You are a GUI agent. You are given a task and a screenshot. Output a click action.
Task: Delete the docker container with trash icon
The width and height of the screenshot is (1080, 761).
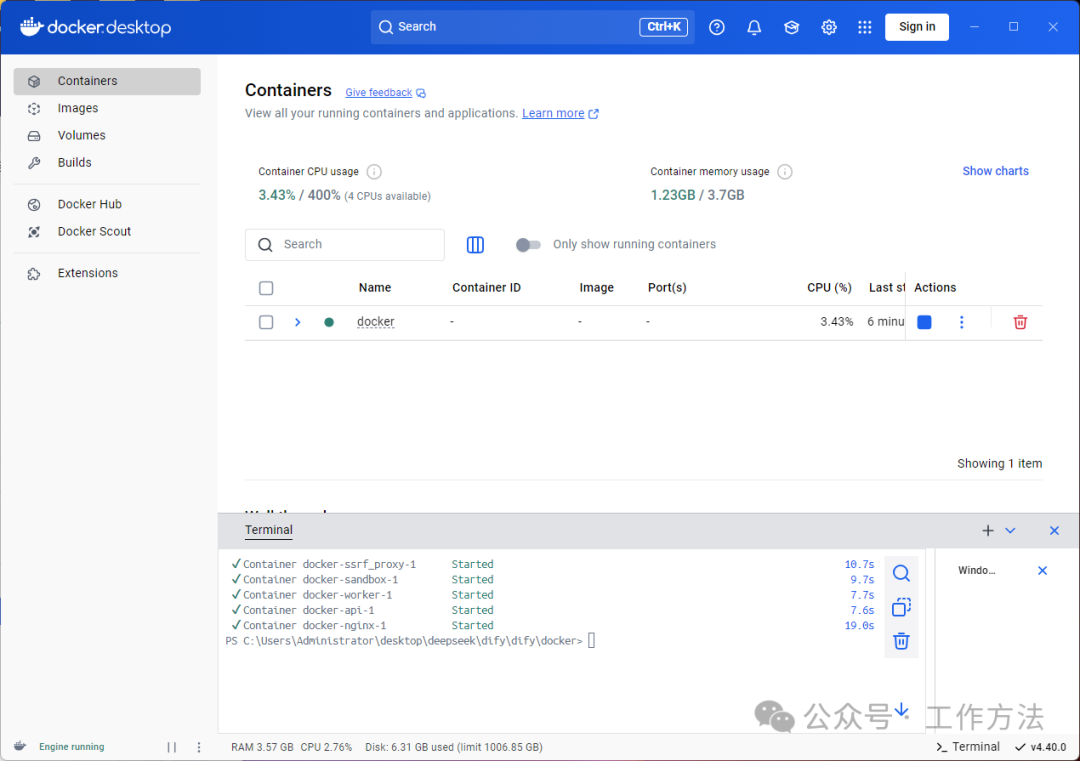click(x=1020, y=322)
